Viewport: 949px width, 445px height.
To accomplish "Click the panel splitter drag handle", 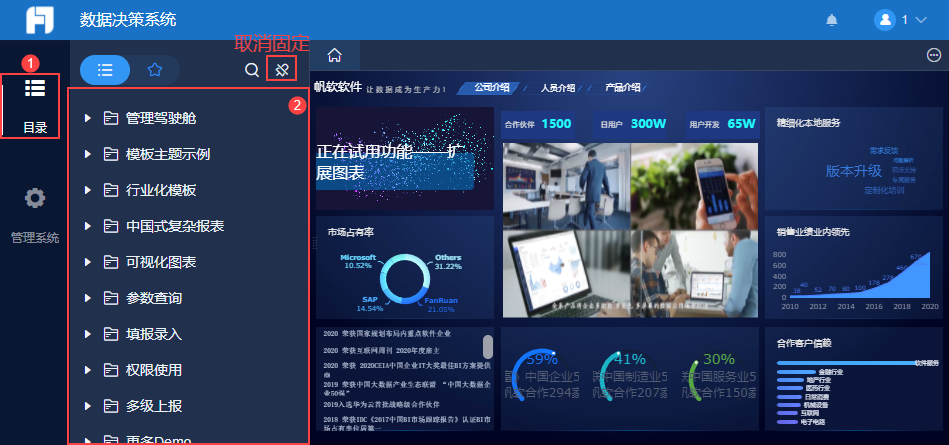I will 314,243.
